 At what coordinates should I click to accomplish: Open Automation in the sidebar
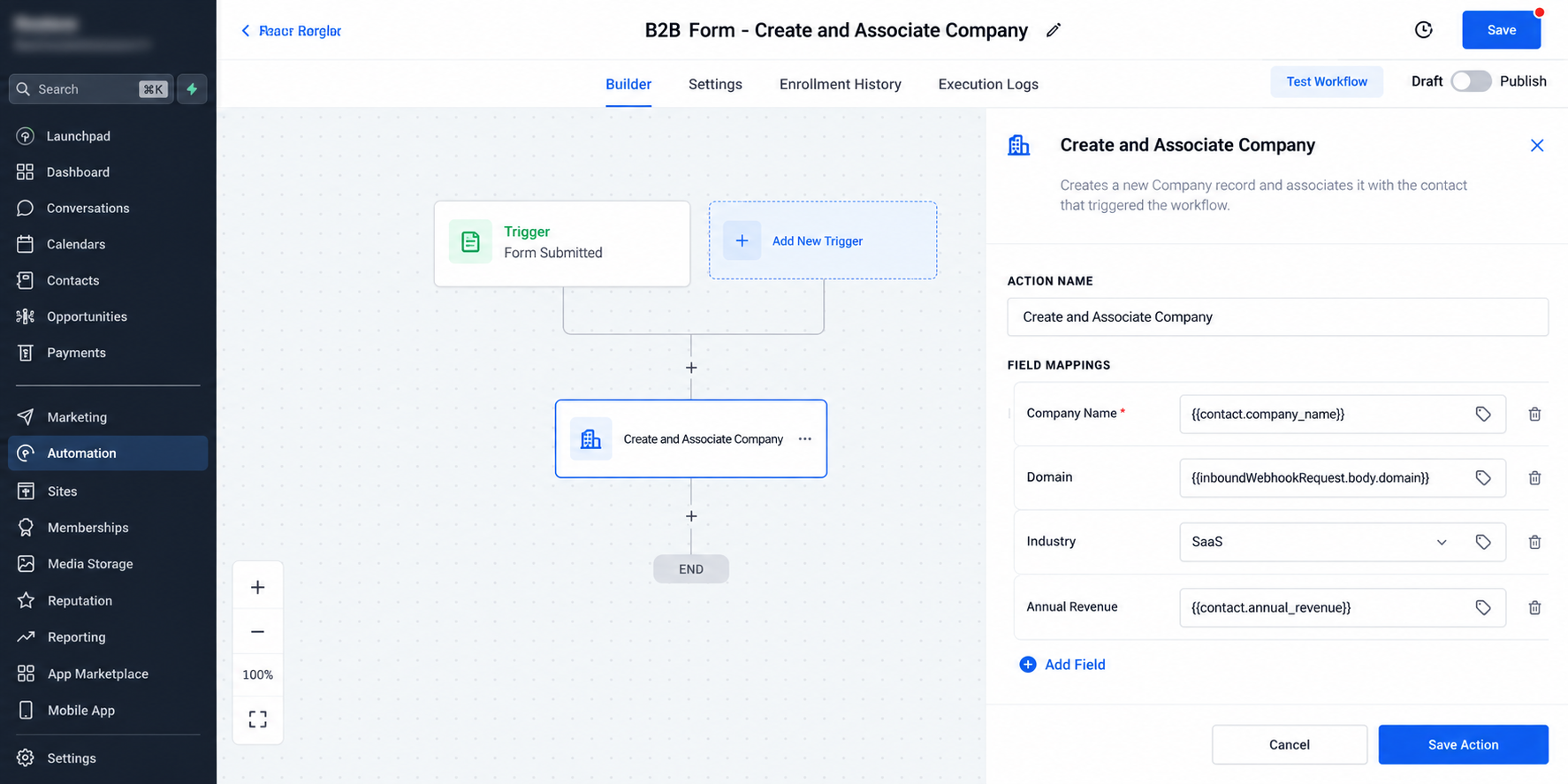[x=108, y=453]
